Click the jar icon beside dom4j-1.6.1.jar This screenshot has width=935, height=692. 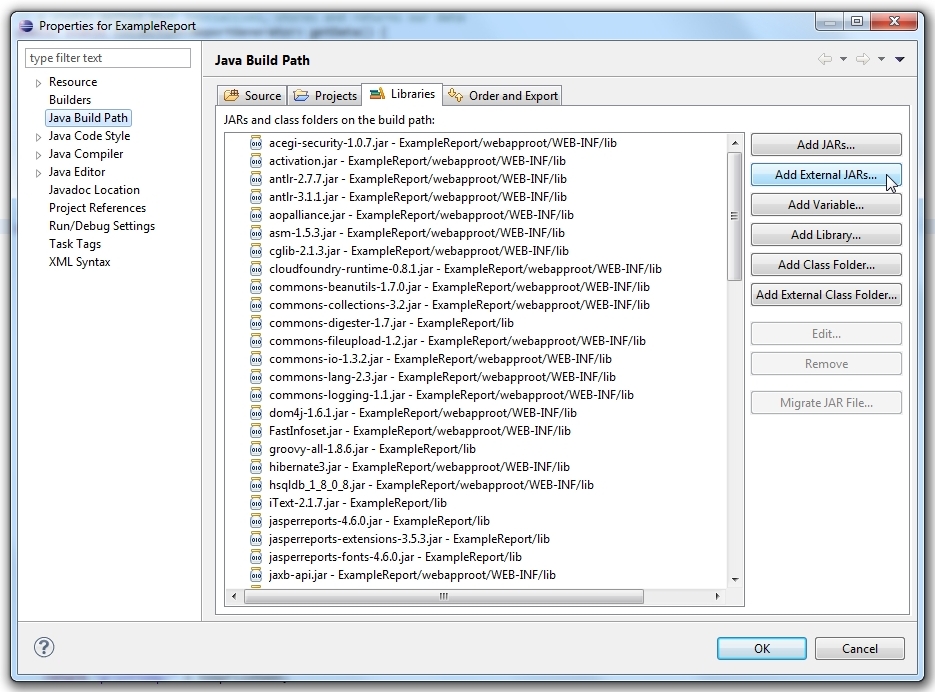click(x=256, y=413)
